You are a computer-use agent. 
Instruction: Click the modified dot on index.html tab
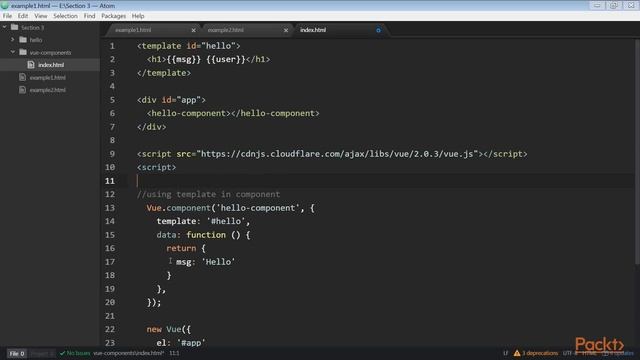378,30
